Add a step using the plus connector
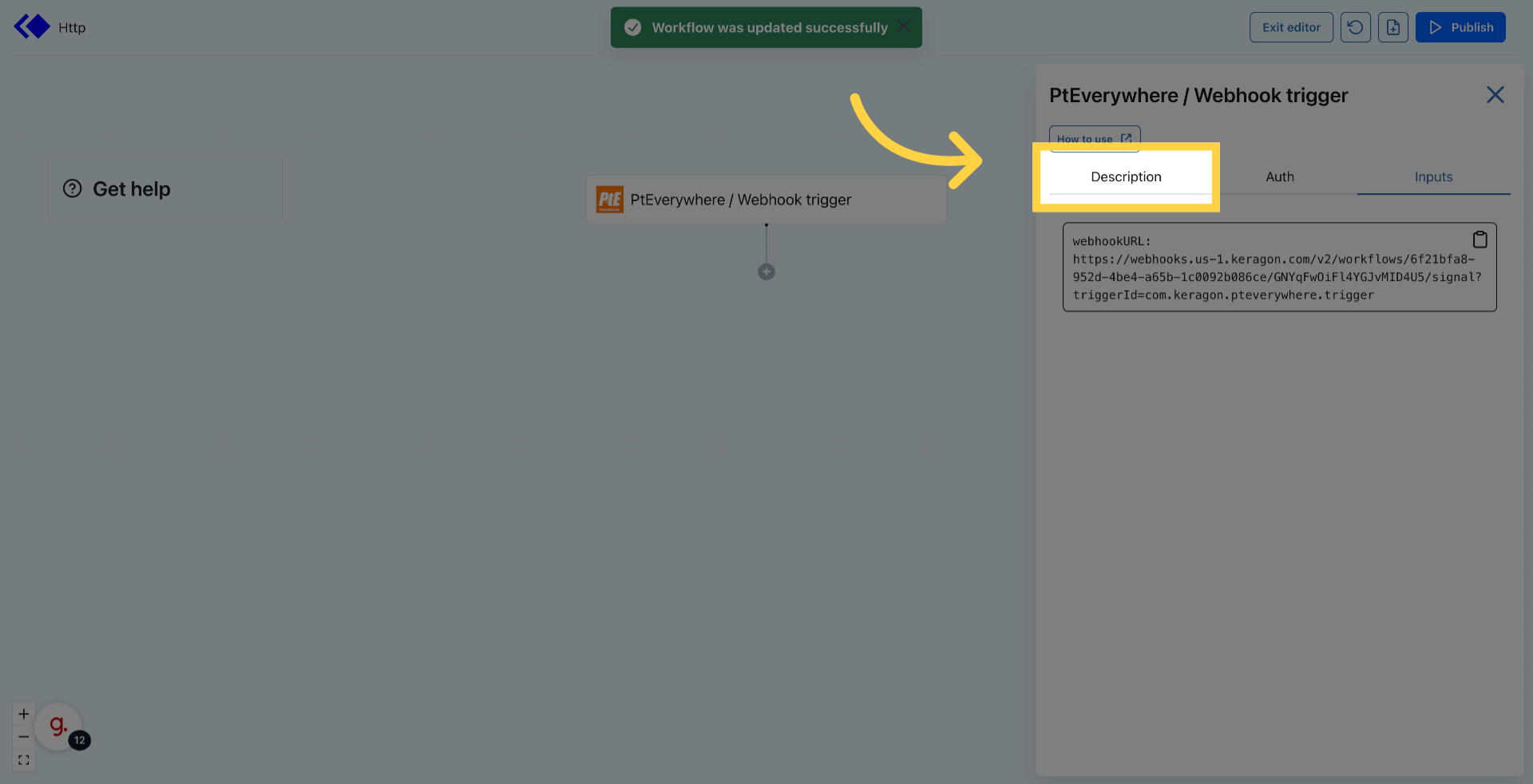The image size is (1533, 784). click(x=766, y=271)
